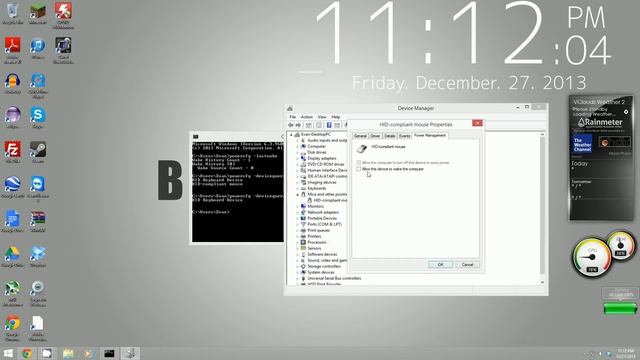640x360 pixels.
Task: Click the Back arrow in Device Manager toolbar
Action: pyautogui.click(x=291, y=125)
